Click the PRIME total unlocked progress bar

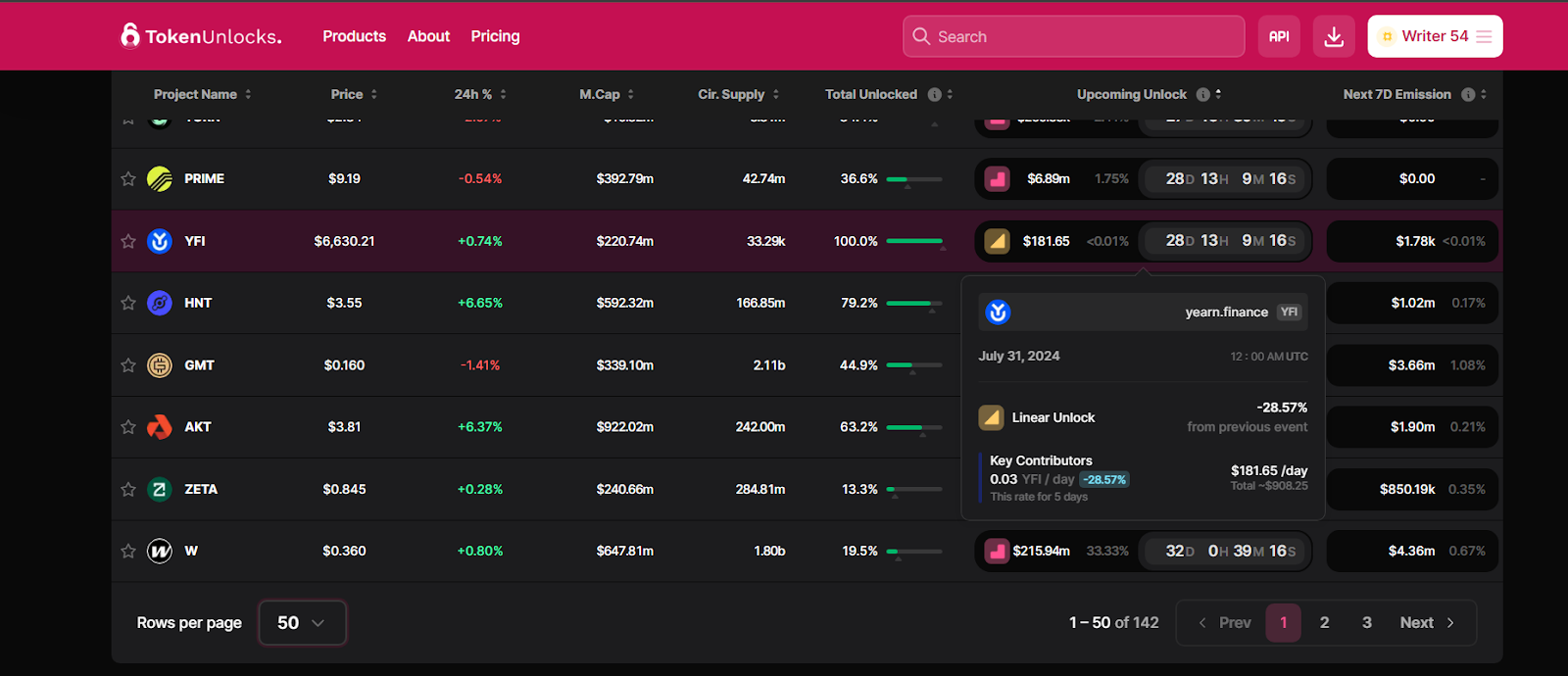(x=913, y=179)
